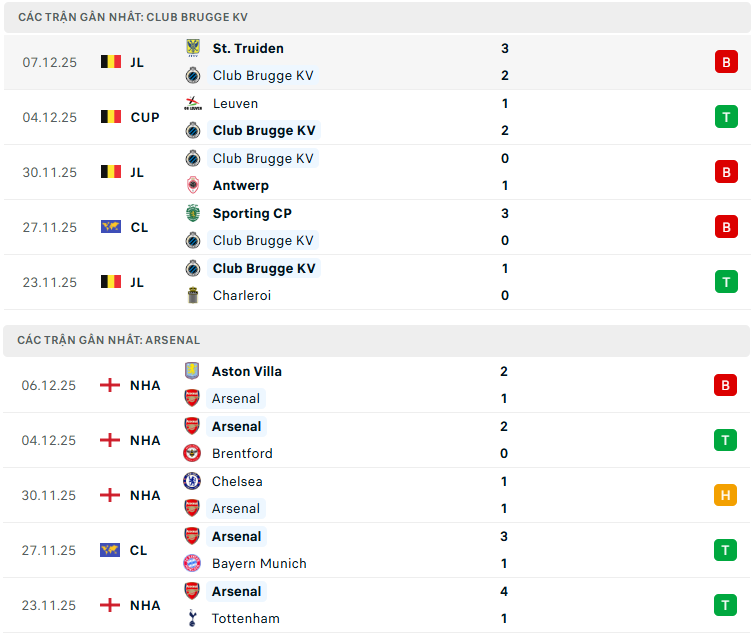Open the Tottenham team link
Viewport: 753px width, 637px height.
click(246, 618)
